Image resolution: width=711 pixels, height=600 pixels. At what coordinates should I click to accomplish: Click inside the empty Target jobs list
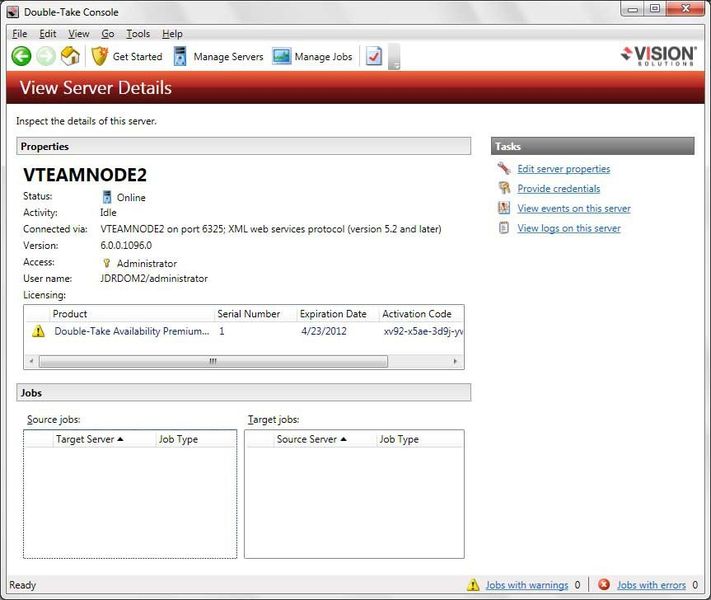(354, 502)
